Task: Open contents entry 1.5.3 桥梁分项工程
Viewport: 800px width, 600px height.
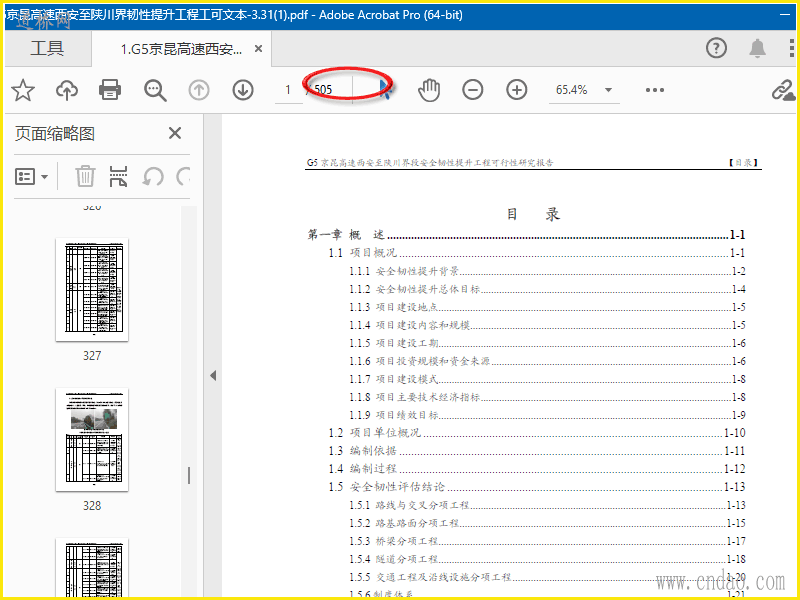Action: (x=547, y=541)
